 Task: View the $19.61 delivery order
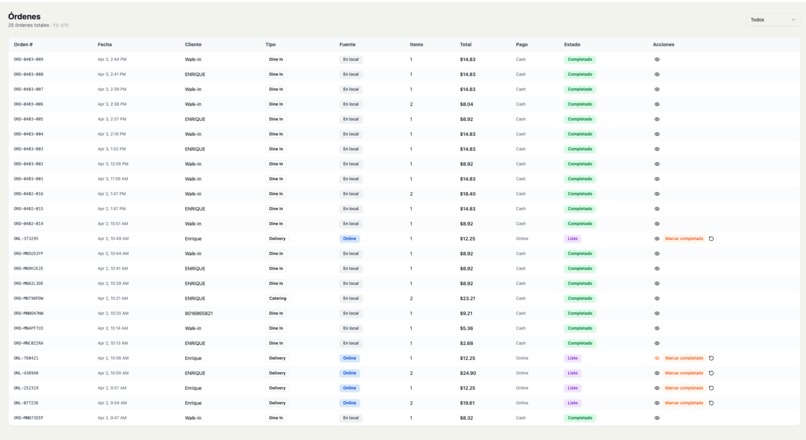tap(657, 403)
